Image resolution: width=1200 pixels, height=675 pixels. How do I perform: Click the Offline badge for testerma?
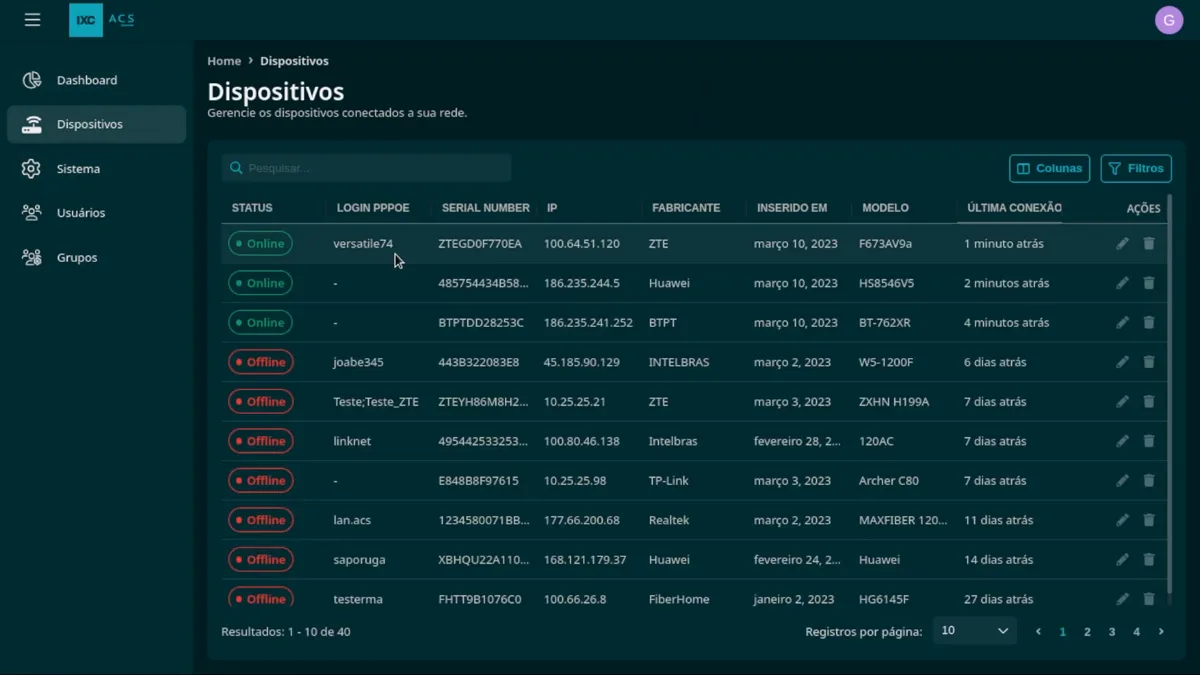(x=261, y=597)
